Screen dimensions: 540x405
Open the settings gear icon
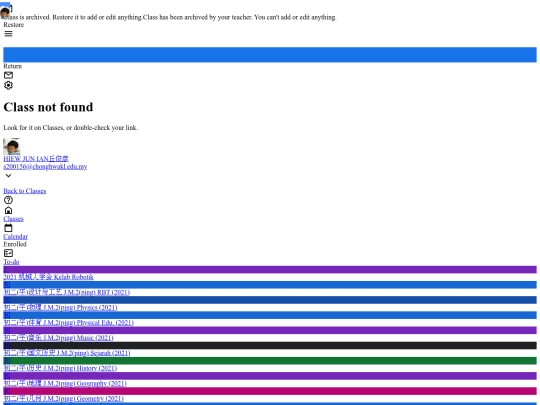[x=8, y=85]
